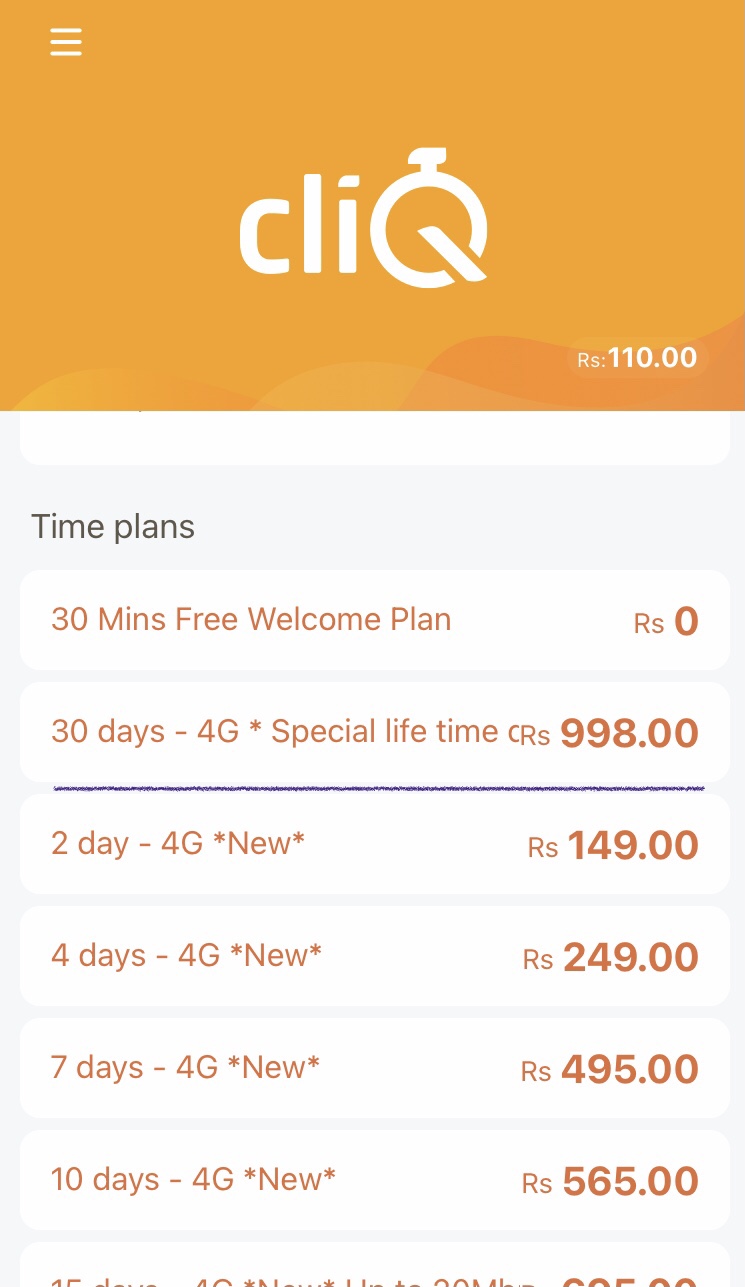Click the purple line under the 30 days plan
Viewport: 745px width, 1287px height.
(379, 788)
